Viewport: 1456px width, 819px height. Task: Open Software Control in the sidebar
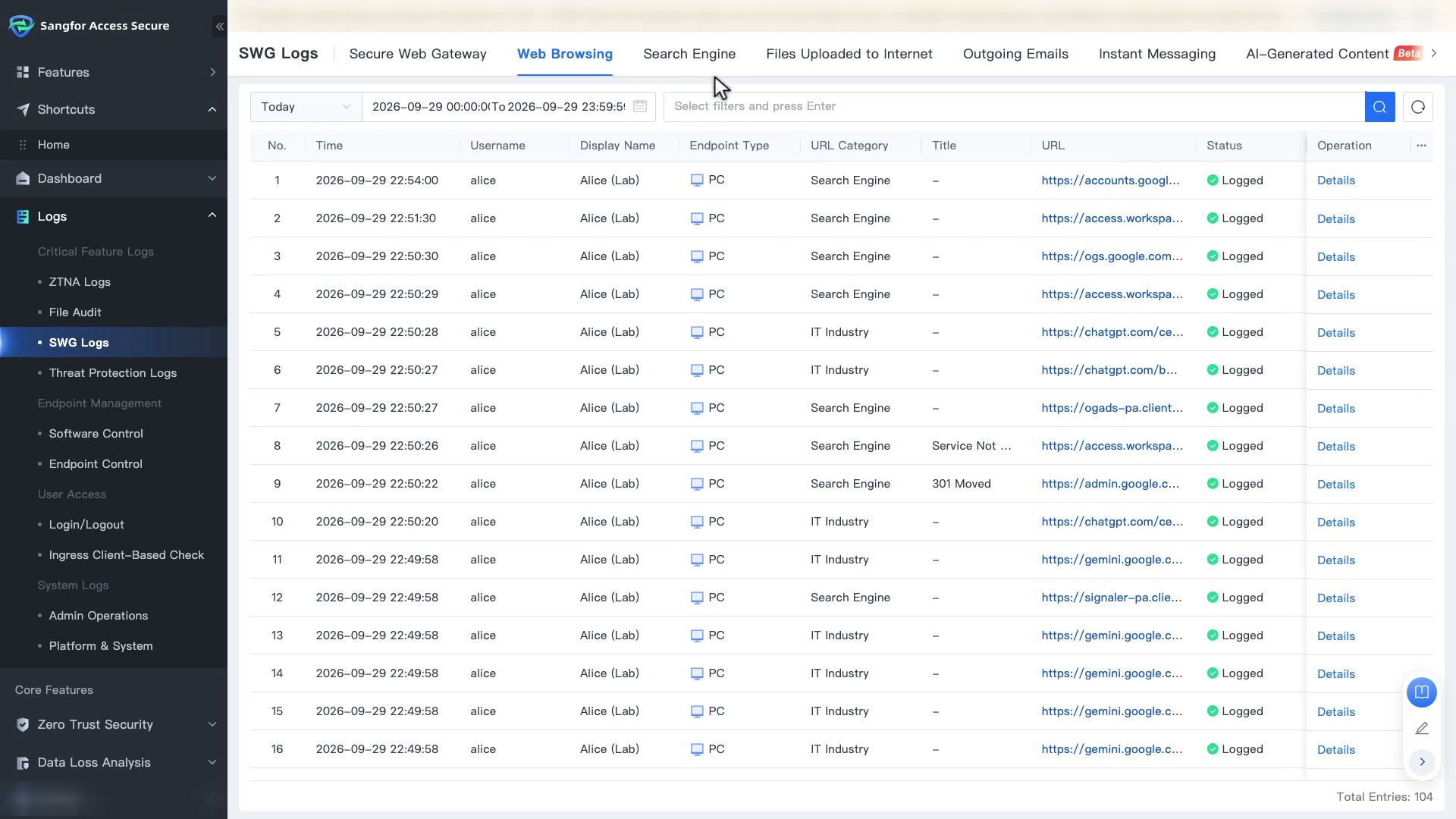[x=96, y=434]
